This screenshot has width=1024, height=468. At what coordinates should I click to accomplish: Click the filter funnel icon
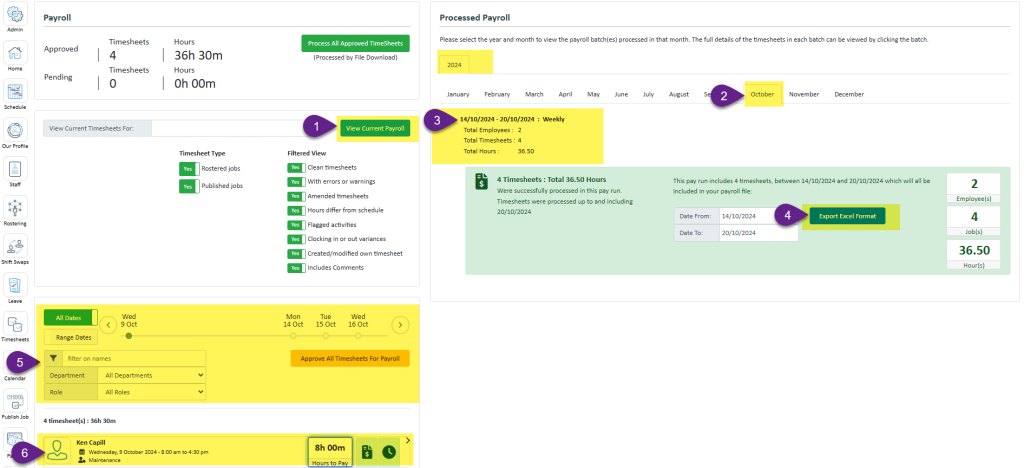54,358
